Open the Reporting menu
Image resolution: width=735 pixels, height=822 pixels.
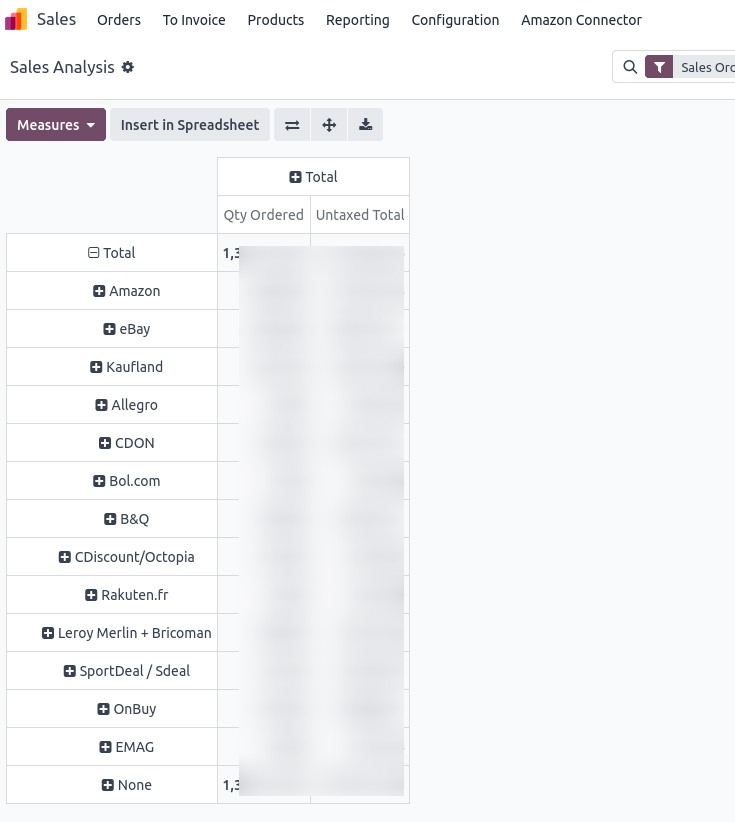358,20
